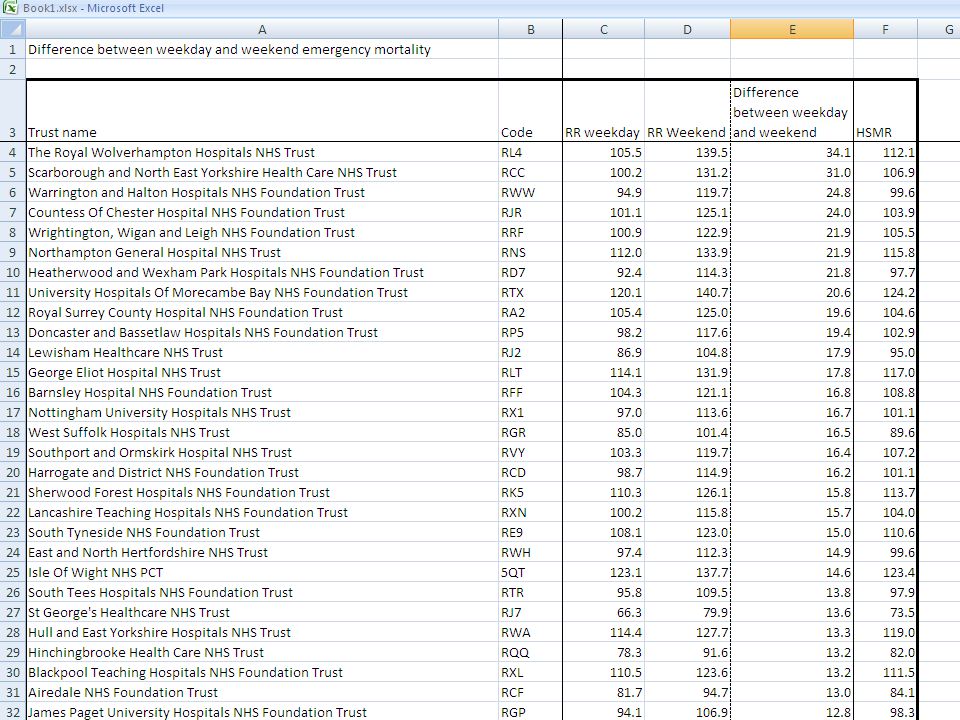The width and height of the screenshot is (960, 720).
Task: Select column A header
Action: [x=262, y=29]
